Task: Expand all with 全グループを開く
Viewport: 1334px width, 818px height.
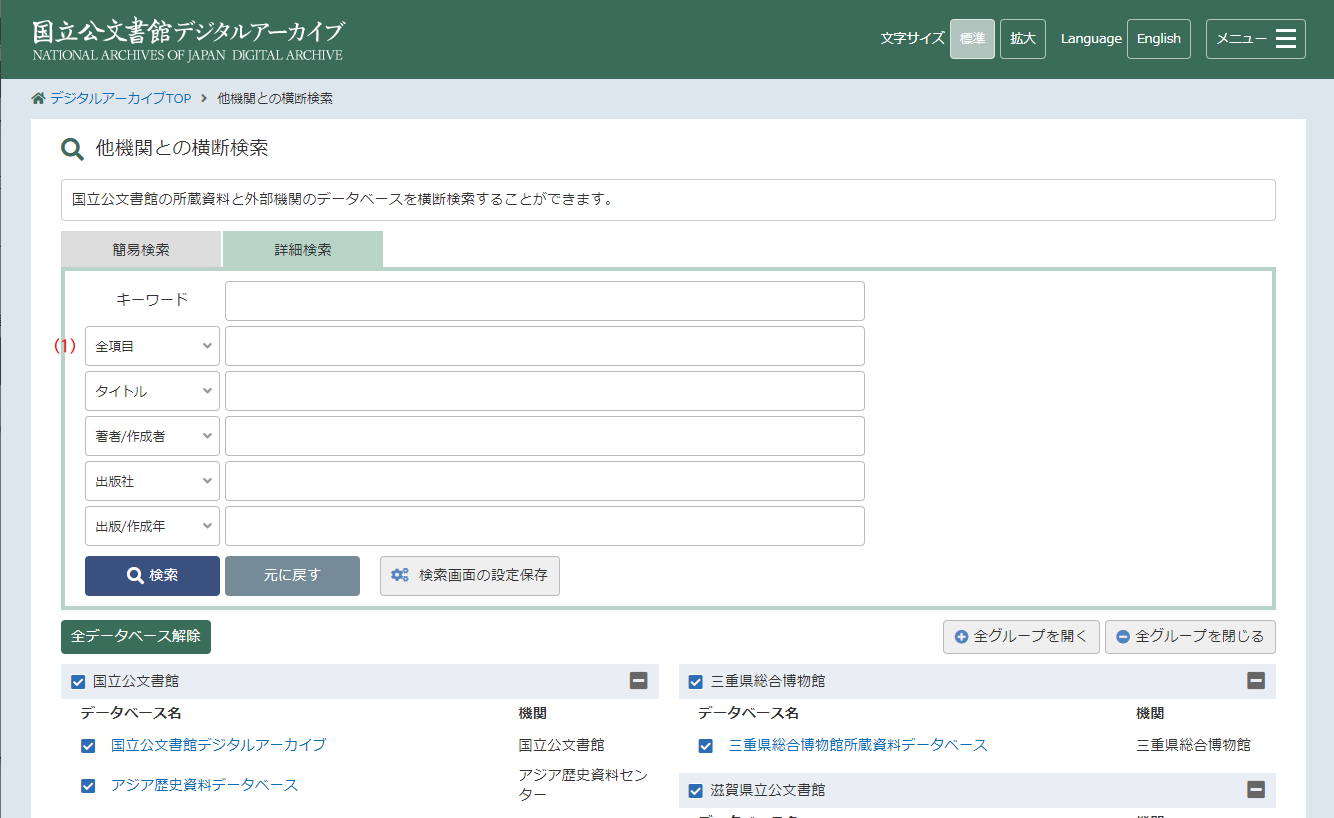Action: tap(1021, 637)
